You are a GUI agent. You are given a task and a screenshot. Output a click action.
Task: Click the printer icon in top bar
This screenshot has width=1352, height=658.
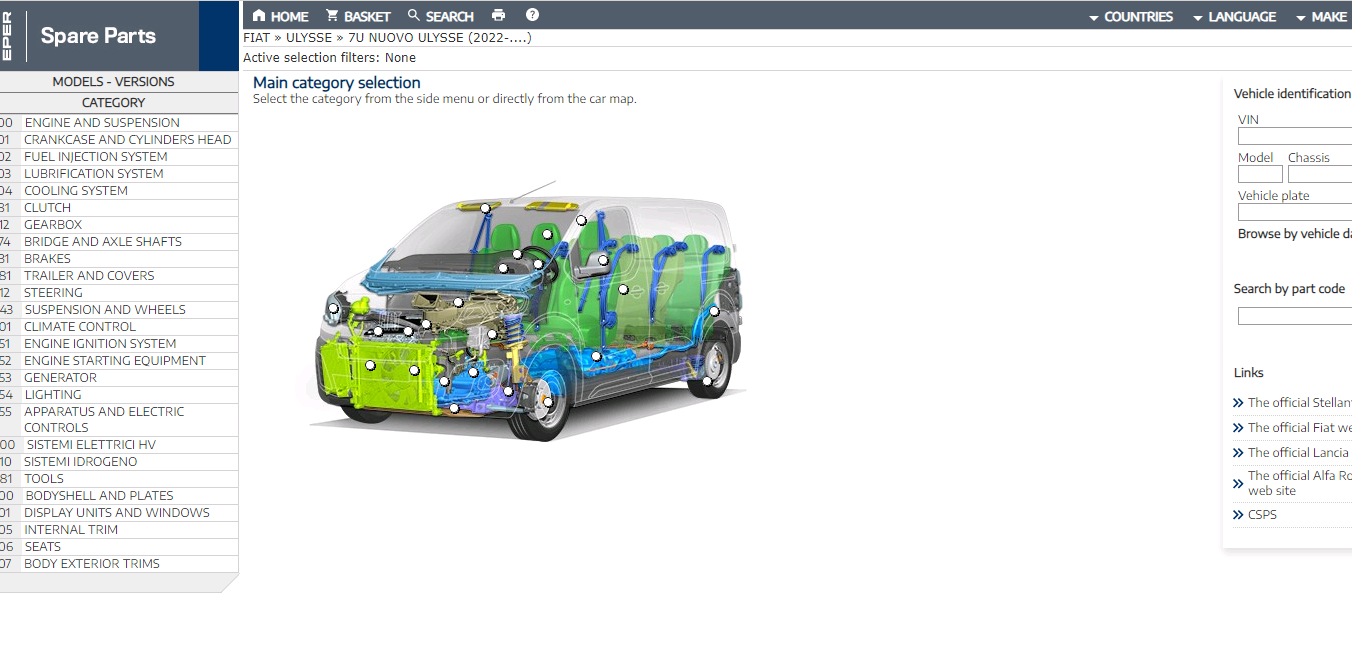click(x=498, y=15)
